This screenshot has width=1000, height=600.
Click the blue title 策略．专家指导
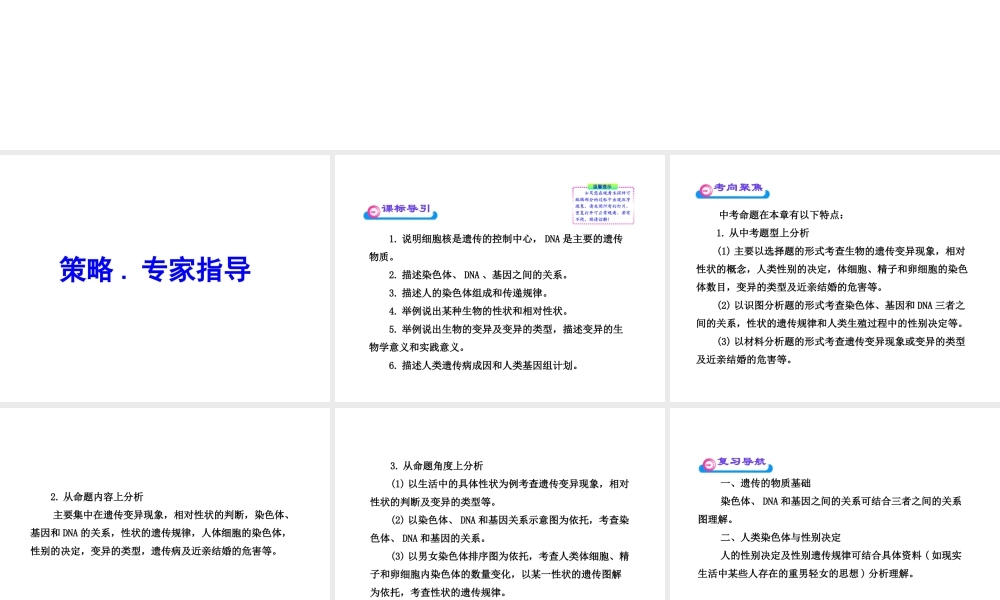click(155, 269)
